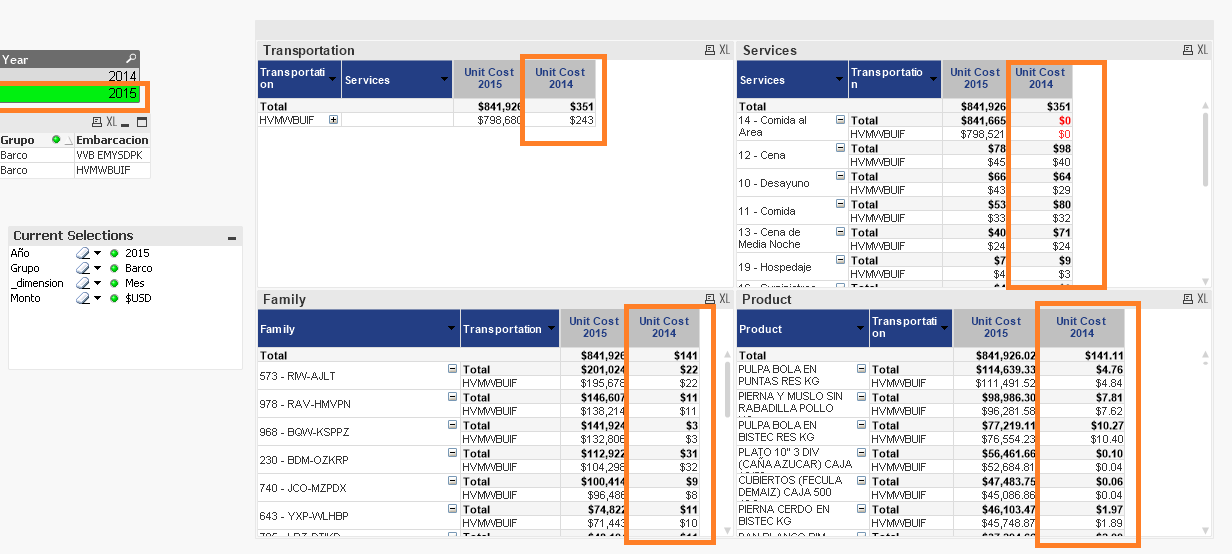
Task: Collapse 978 - RAV-HMVPN family row
Action: (x=452, y=396)
